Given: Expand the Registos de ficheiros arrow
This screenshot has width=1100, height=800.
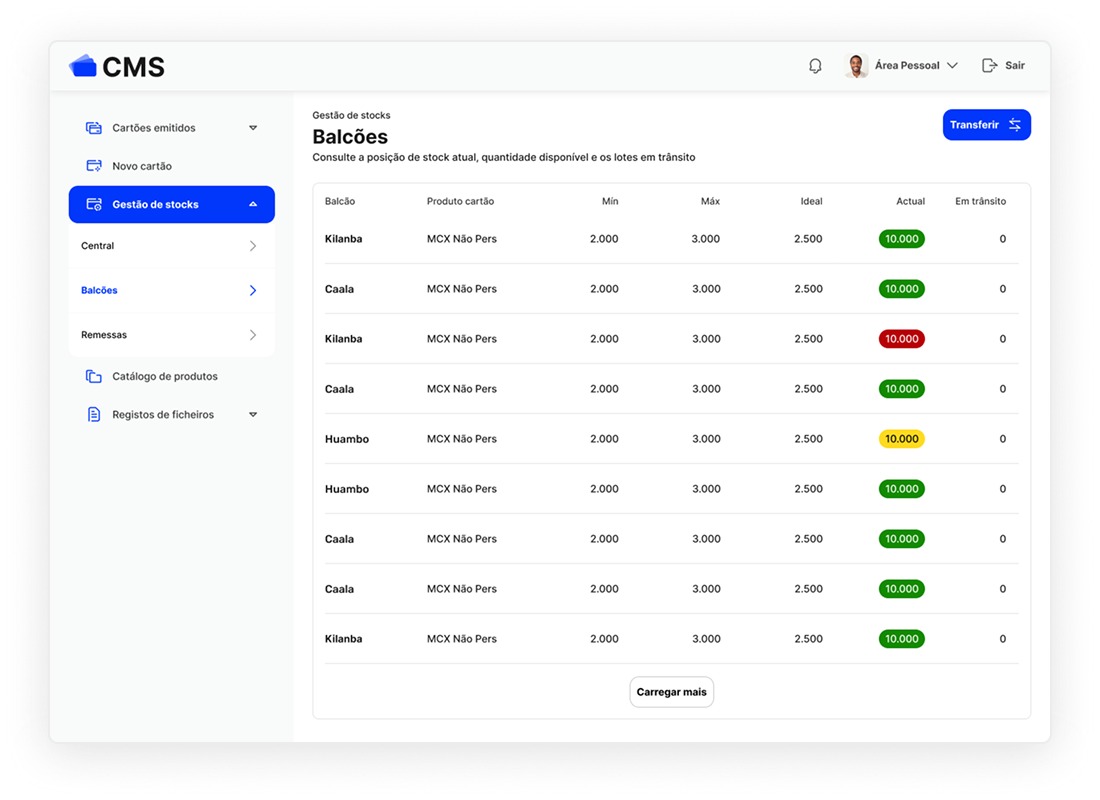Looking at the screenshot, I should click(253, 415).
